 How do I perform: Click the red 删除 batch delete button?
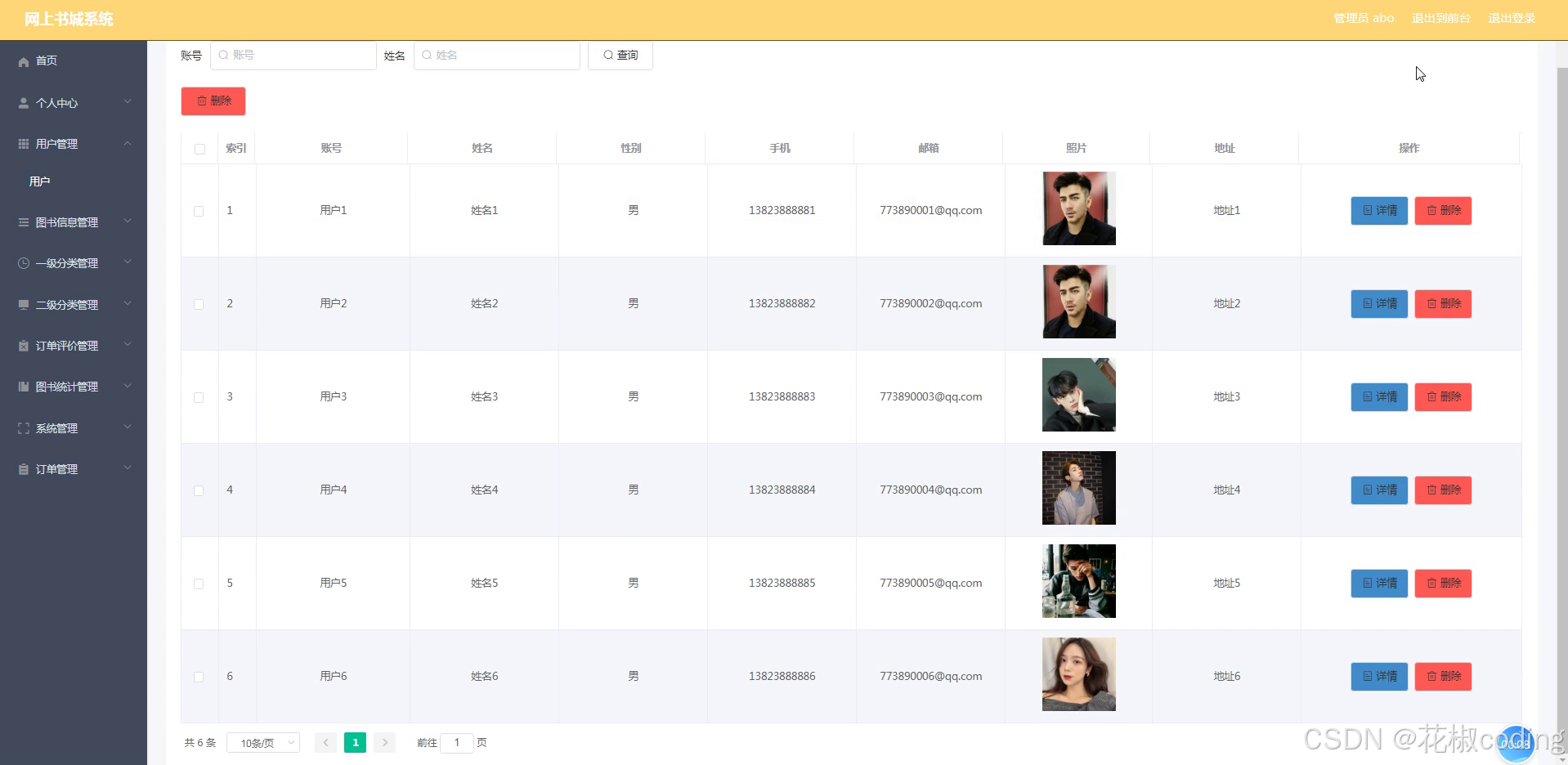pos(213,101)
